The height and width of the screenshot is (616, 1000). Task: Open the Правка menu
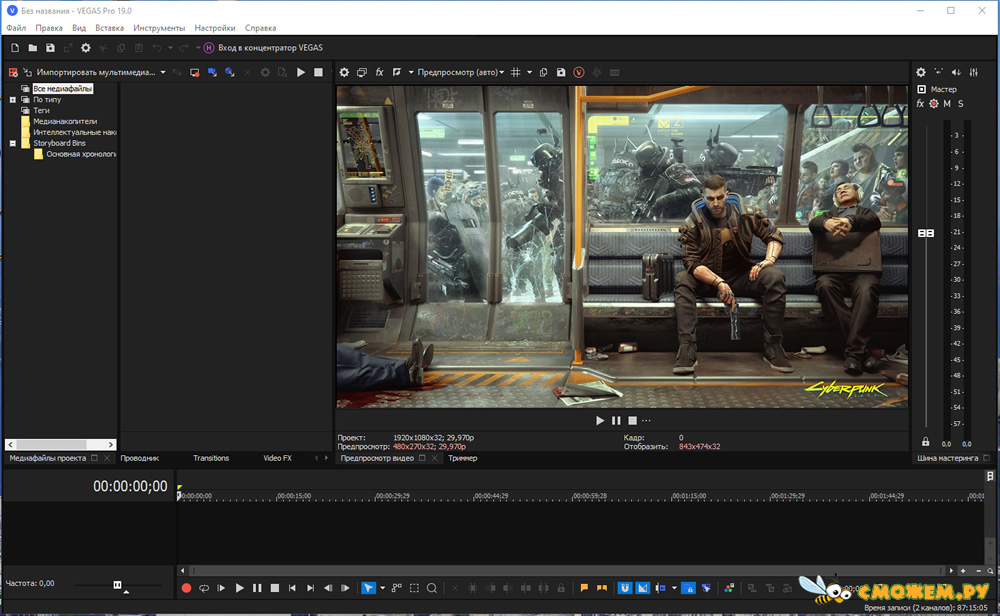pyautogui.click(x=49, y=28)
